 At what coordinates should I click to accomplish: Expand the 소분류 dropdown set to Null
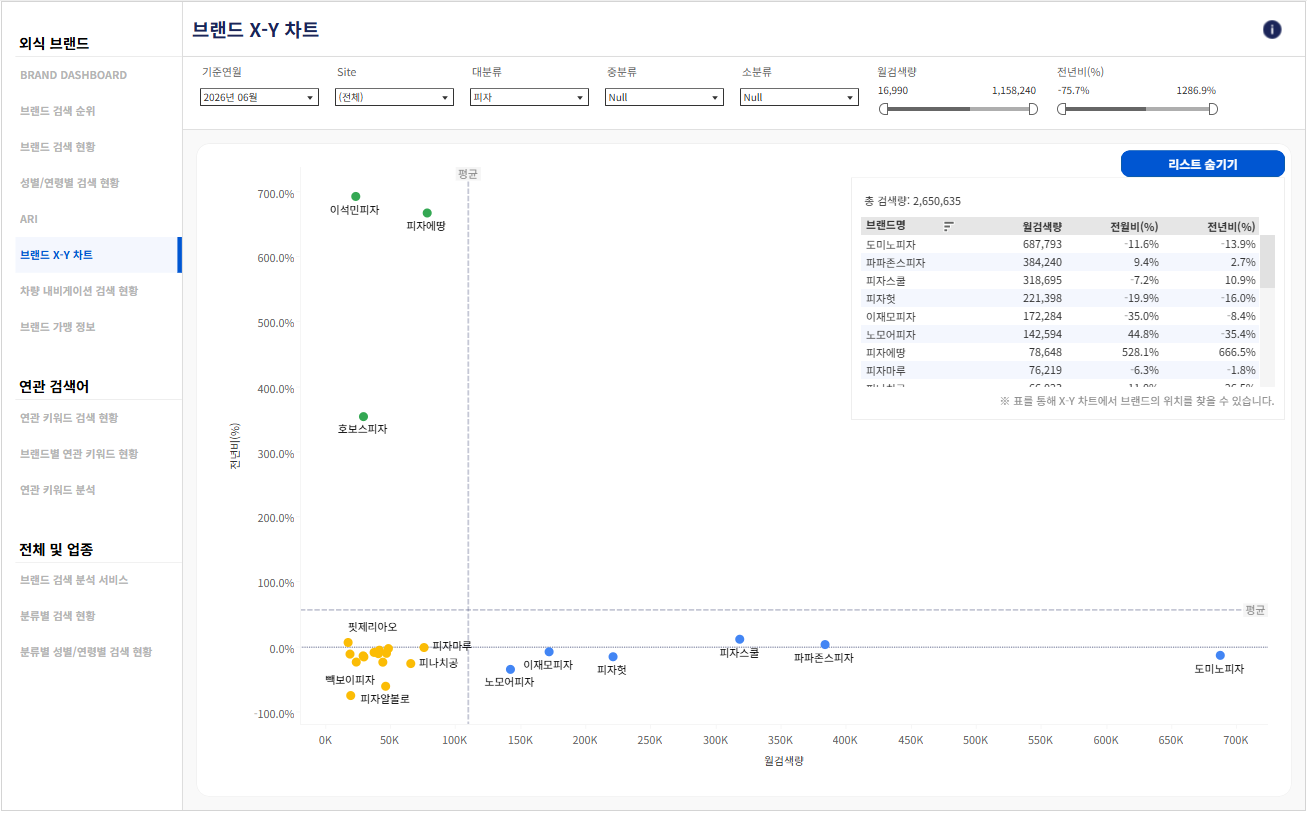(799, 97)
